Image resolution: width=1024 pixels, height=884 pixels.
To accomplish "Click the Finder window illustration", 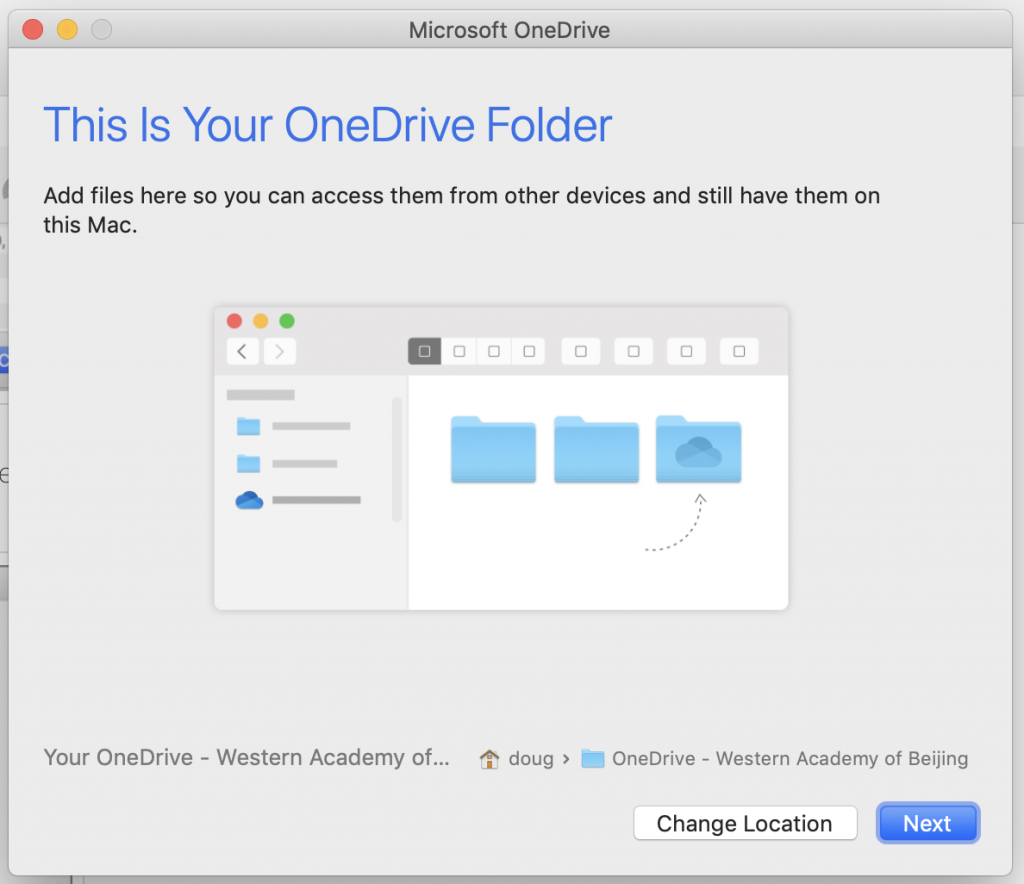I will (x=501, y=458).
